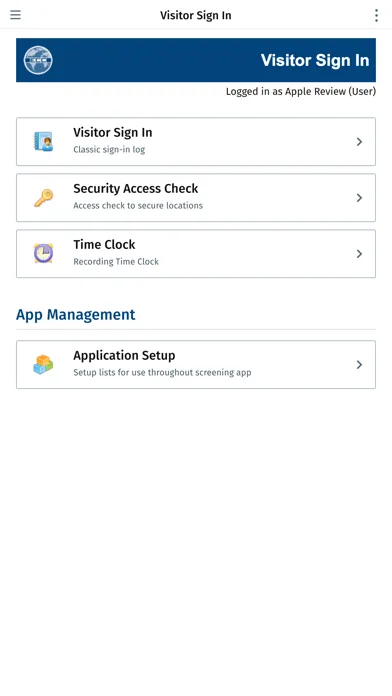The height and width of the screenshot is (696, 392).
Task: Click the blue Visitor Sign In banner title
Action: pyautogui.click(x=315, y=60)
